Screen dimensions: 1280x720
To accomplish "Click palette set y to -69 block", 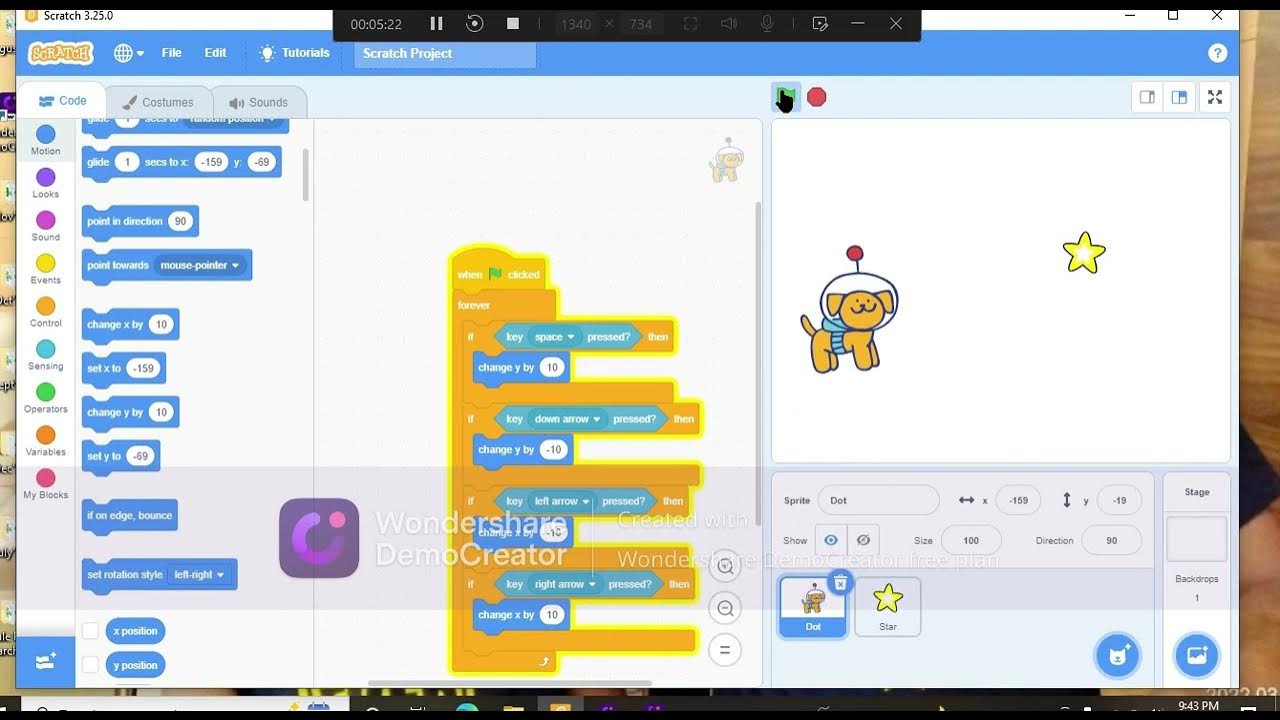I will click(120, 457).
